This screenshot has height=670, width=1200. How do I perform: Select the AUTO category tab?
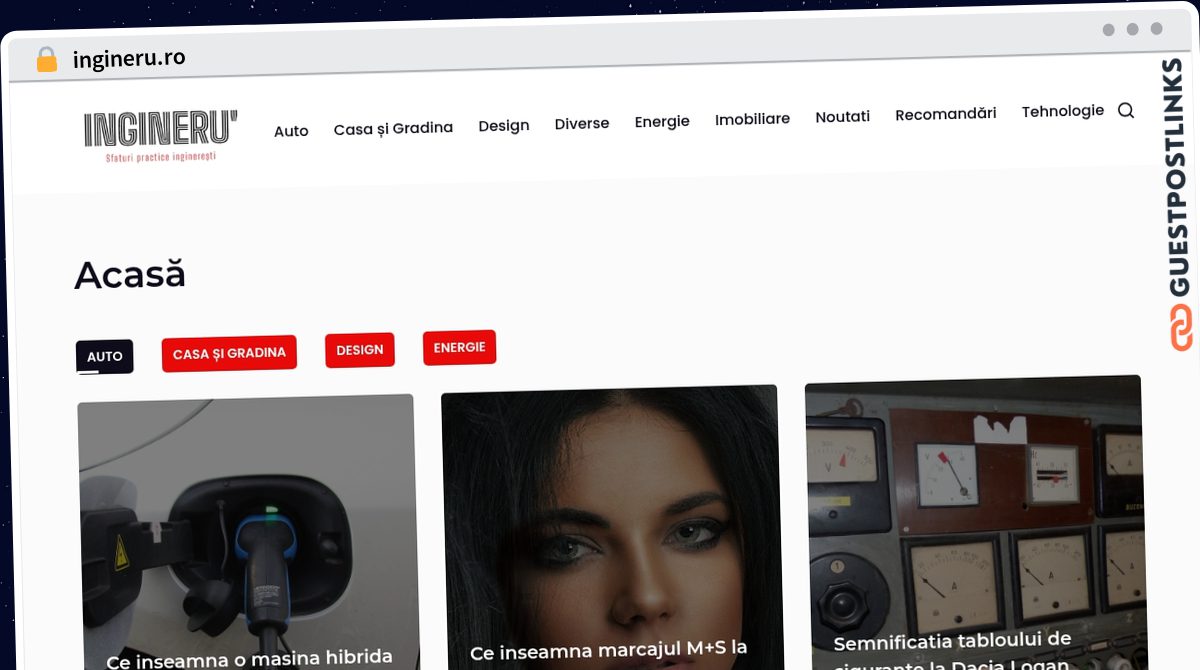105,356
